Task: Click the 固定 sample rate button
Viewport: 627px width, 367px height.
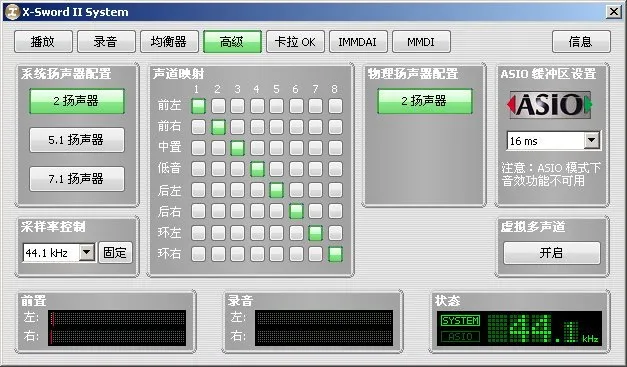Action: [115, 253]
